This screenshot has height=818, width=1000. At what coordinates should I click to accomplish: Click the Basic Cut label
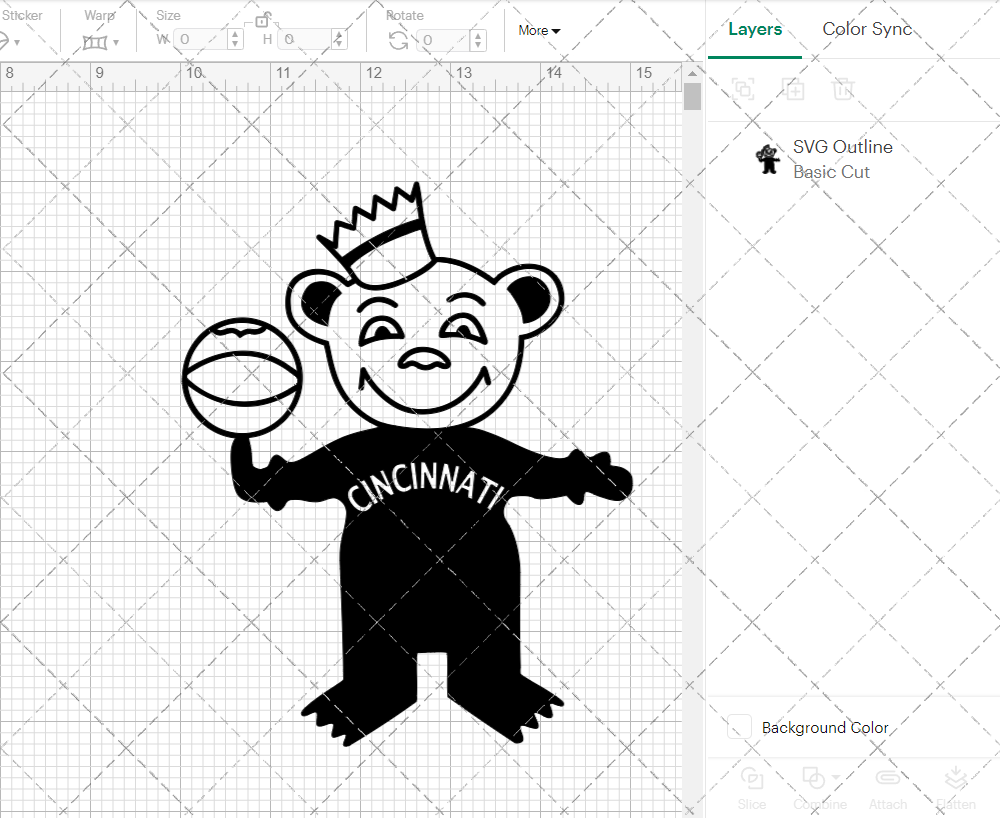pos(831,172)
